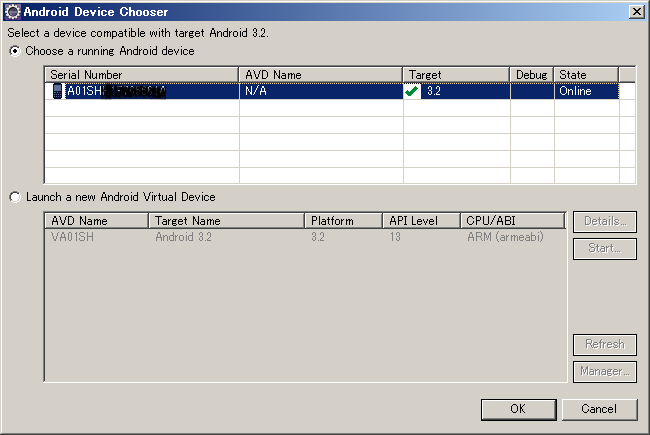The width and height of the screenshot is (650, 435).
Task: Close the Android Device Chooser dialog
Action: click(636, 11)
